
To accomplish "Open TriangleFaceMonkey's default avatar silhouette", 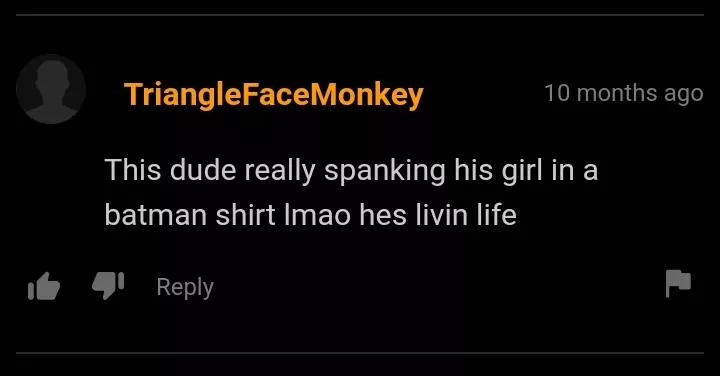I will point(51,89).
